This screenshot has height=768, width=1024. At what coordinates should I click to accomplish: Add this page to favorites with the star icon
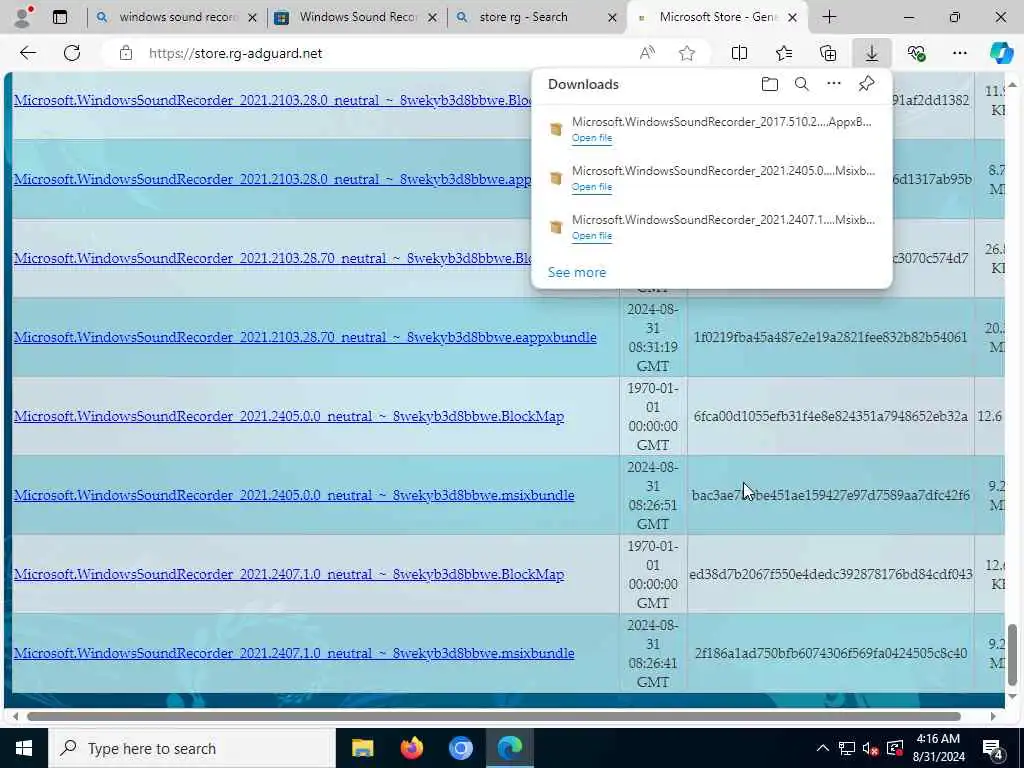tap(686, 53)
